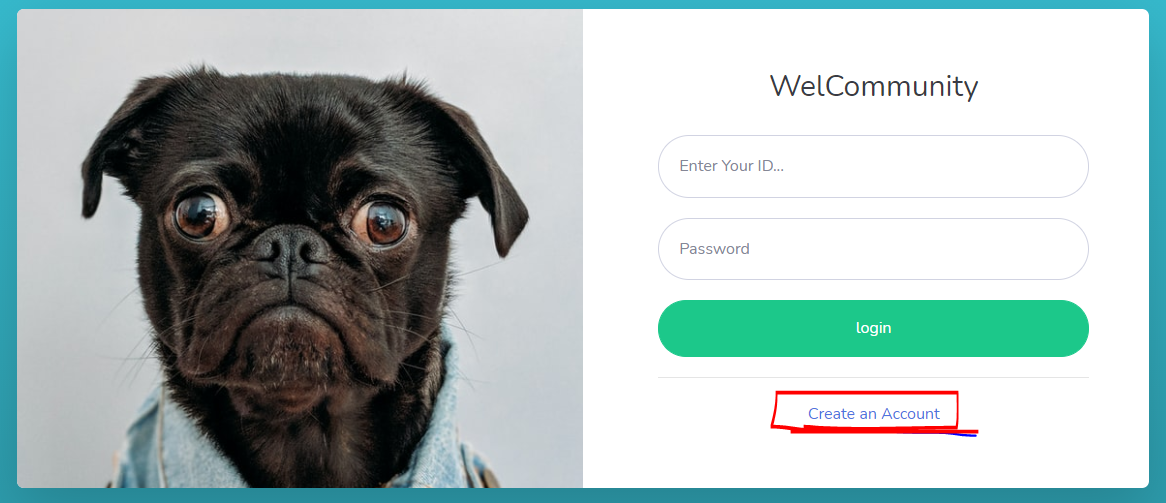The height and width of the screenshot is (503, 1166).
Task: Click the WelCommunity heading text
Action: [x=874, y=86]
